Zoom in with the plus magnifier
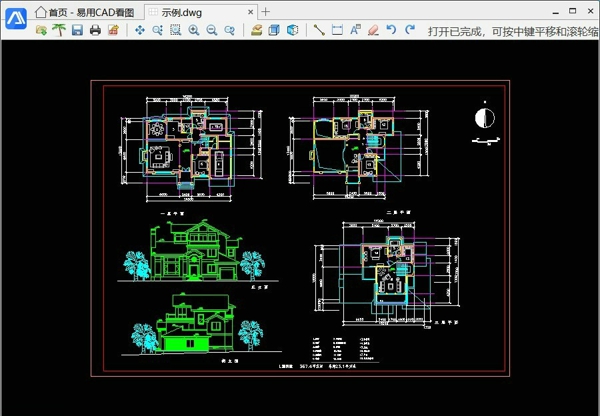The image size is (600, 416). coord(194,31)
